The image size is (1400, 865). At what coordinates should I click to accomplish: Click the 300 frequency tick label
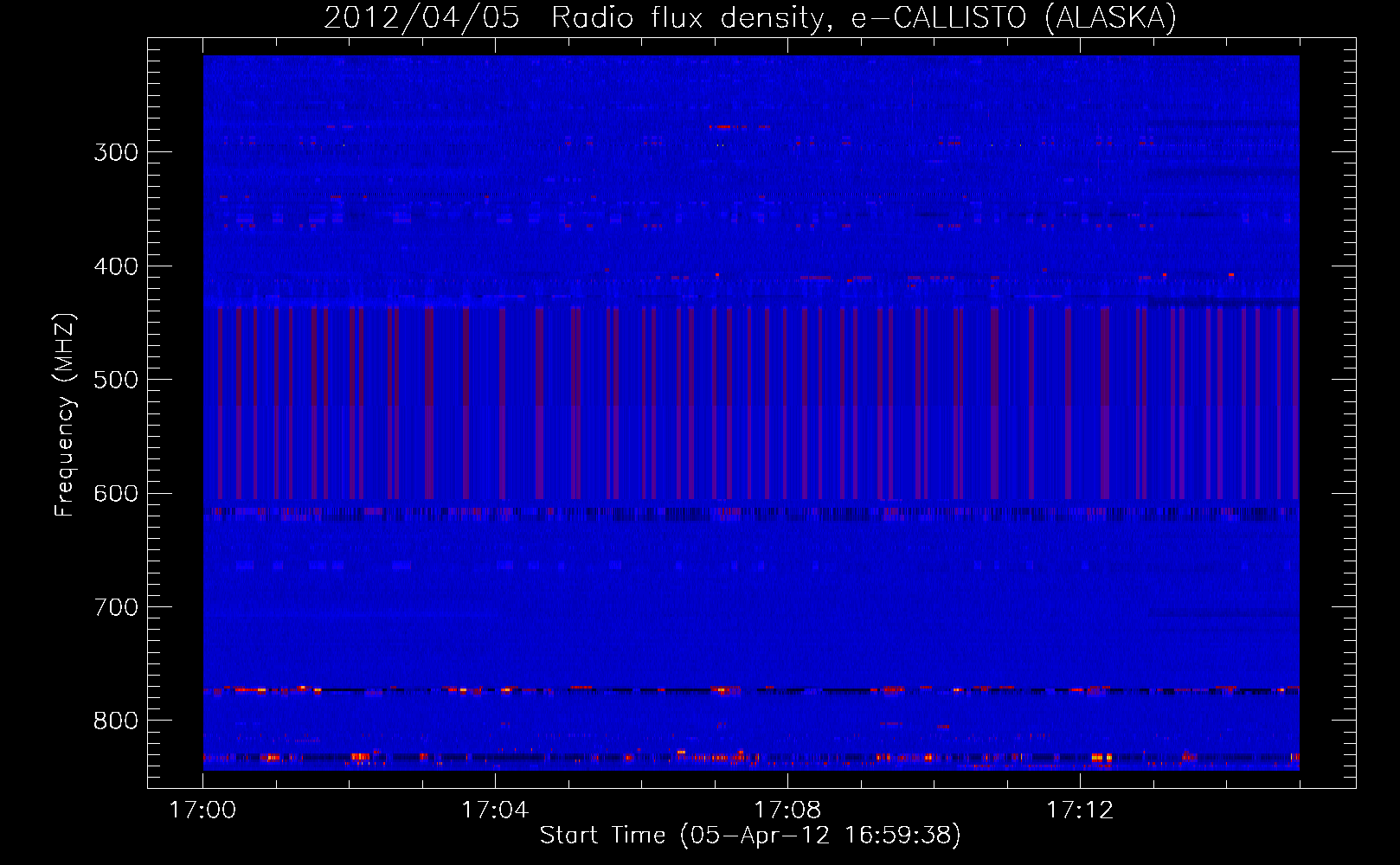[x=116, y=152]
